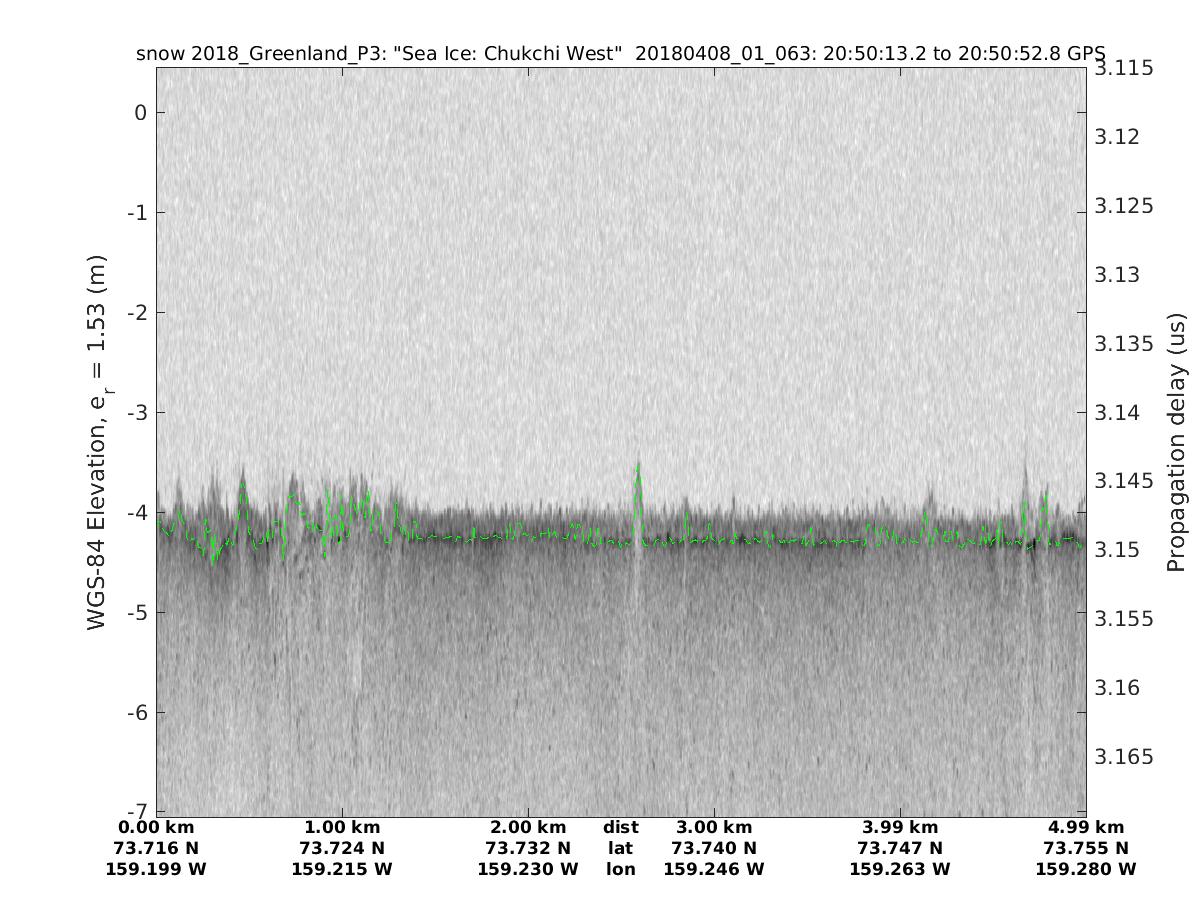
Task: Click the 3.99 km distance label
Action: pos(900,828)
